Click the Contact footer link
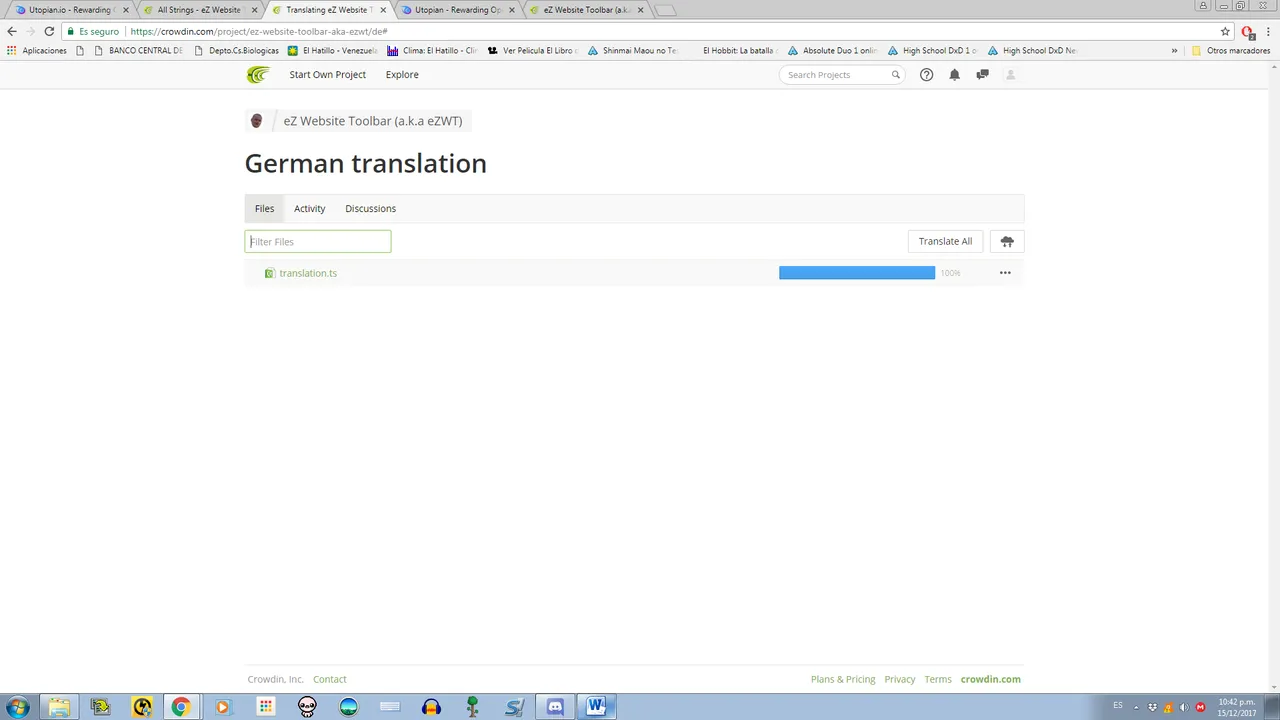 coord(329,679)
